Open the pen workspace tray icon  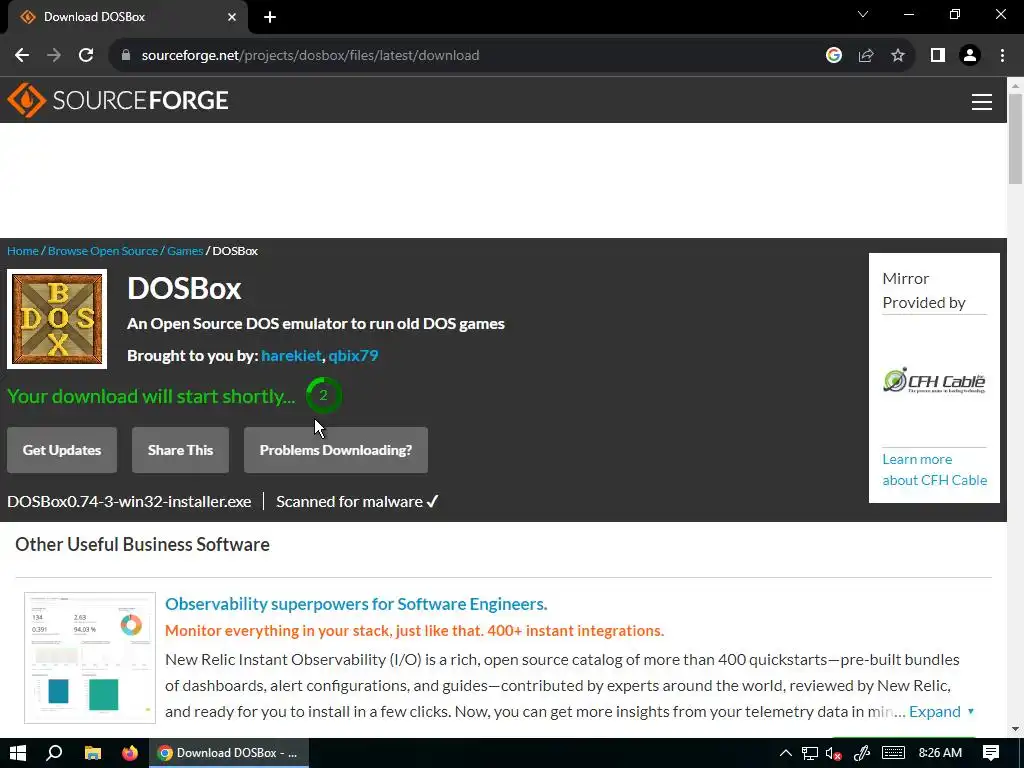(x=862, y=753)
